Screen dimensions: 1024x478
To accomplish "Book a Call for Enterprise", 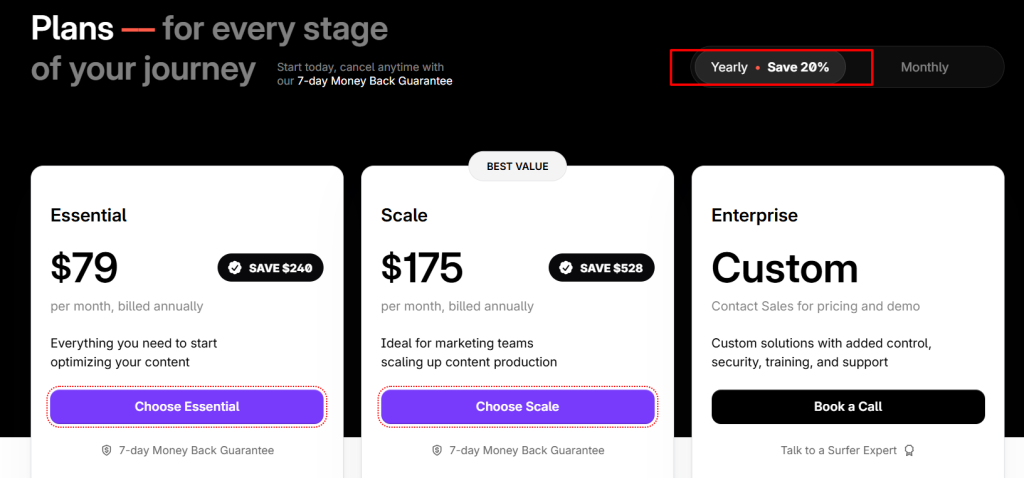I will coord(848,407).
